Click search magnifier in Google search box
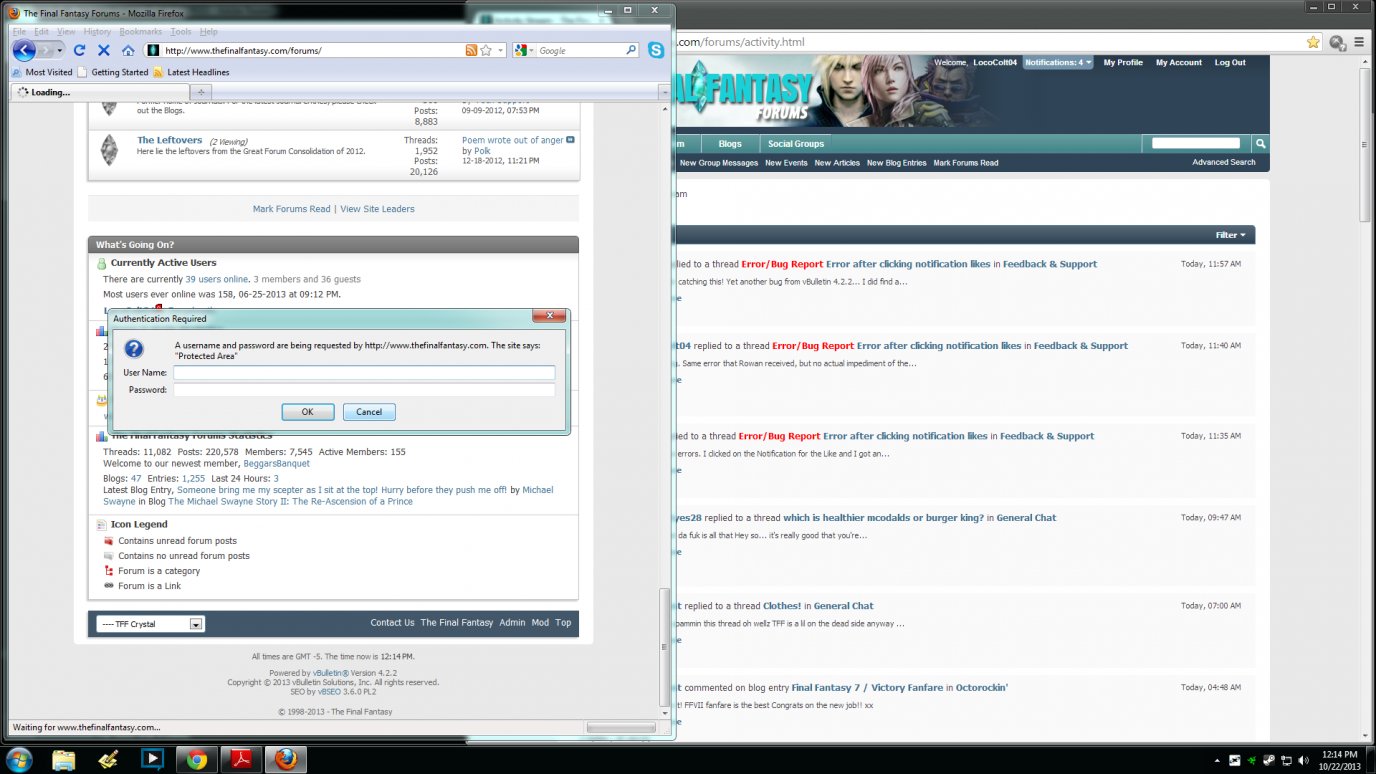This screenshot has height=774, width=1376. [631, 50]
